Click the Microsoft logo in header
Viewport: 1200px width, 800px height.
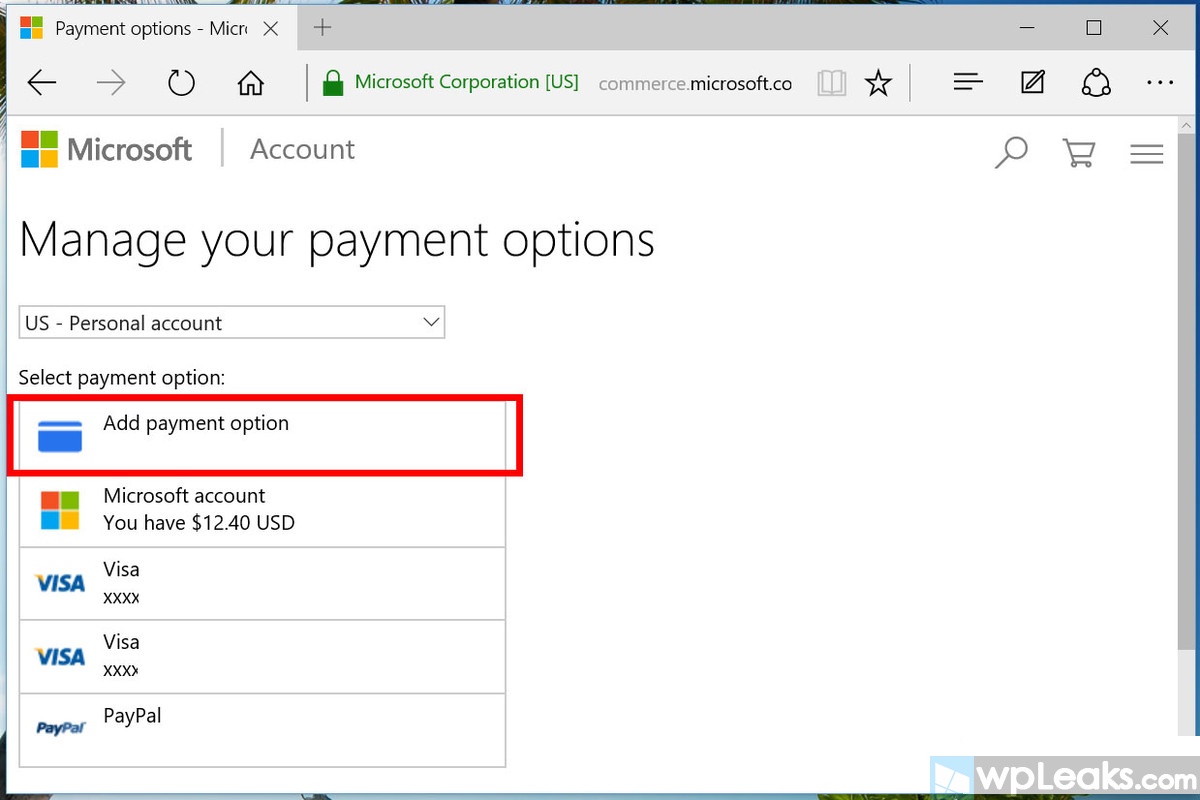(x=106, y=149)
